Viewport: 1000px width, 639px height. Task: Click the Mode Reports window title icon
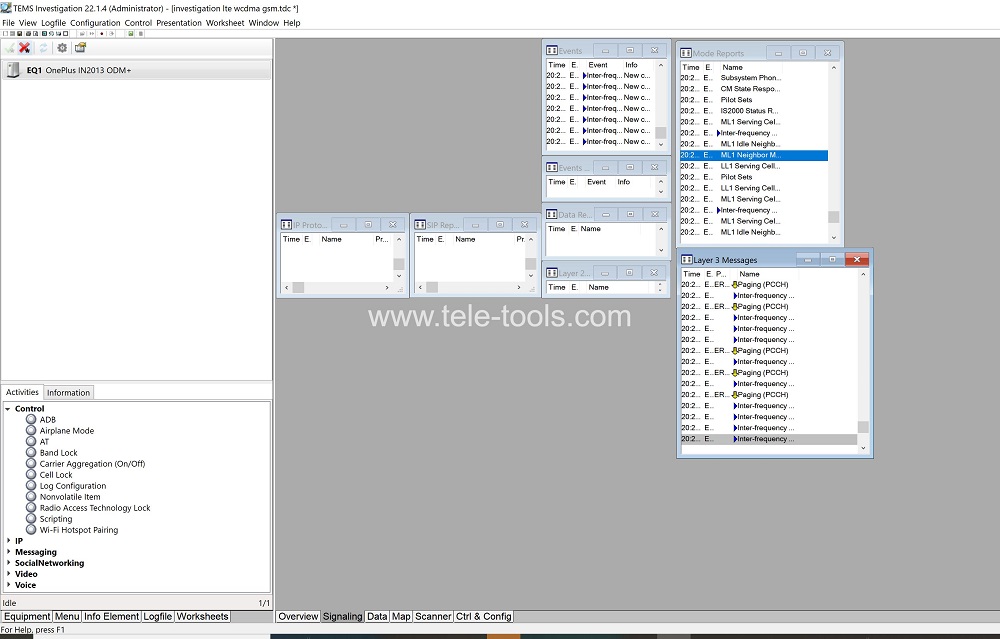(686, 53)
